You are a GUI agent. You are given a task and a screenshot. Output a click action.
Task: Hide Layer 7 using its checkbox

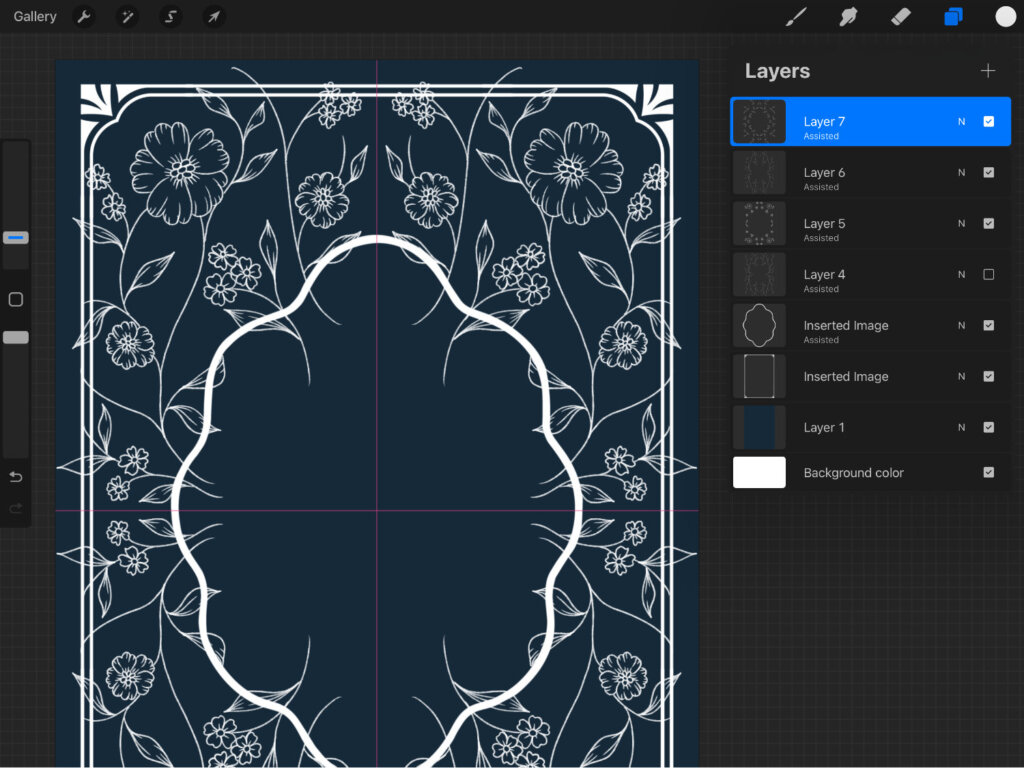[988, 122]
